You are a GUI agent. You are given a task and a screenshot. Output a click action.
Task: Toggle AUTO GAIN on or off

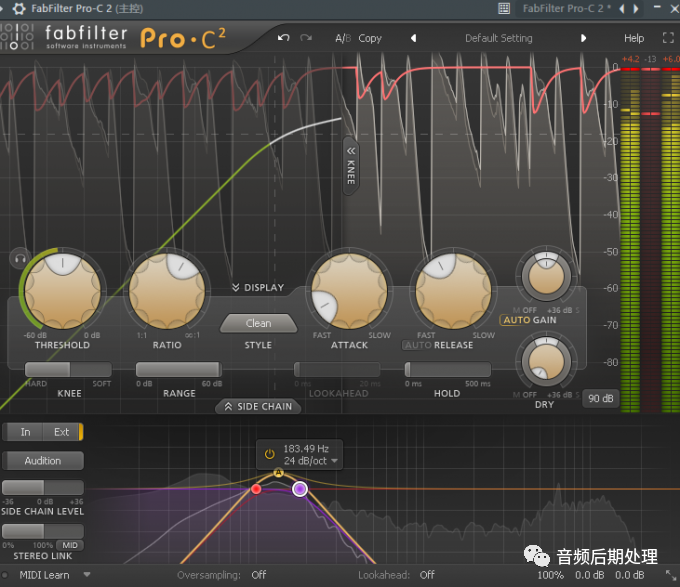[529, 320]
